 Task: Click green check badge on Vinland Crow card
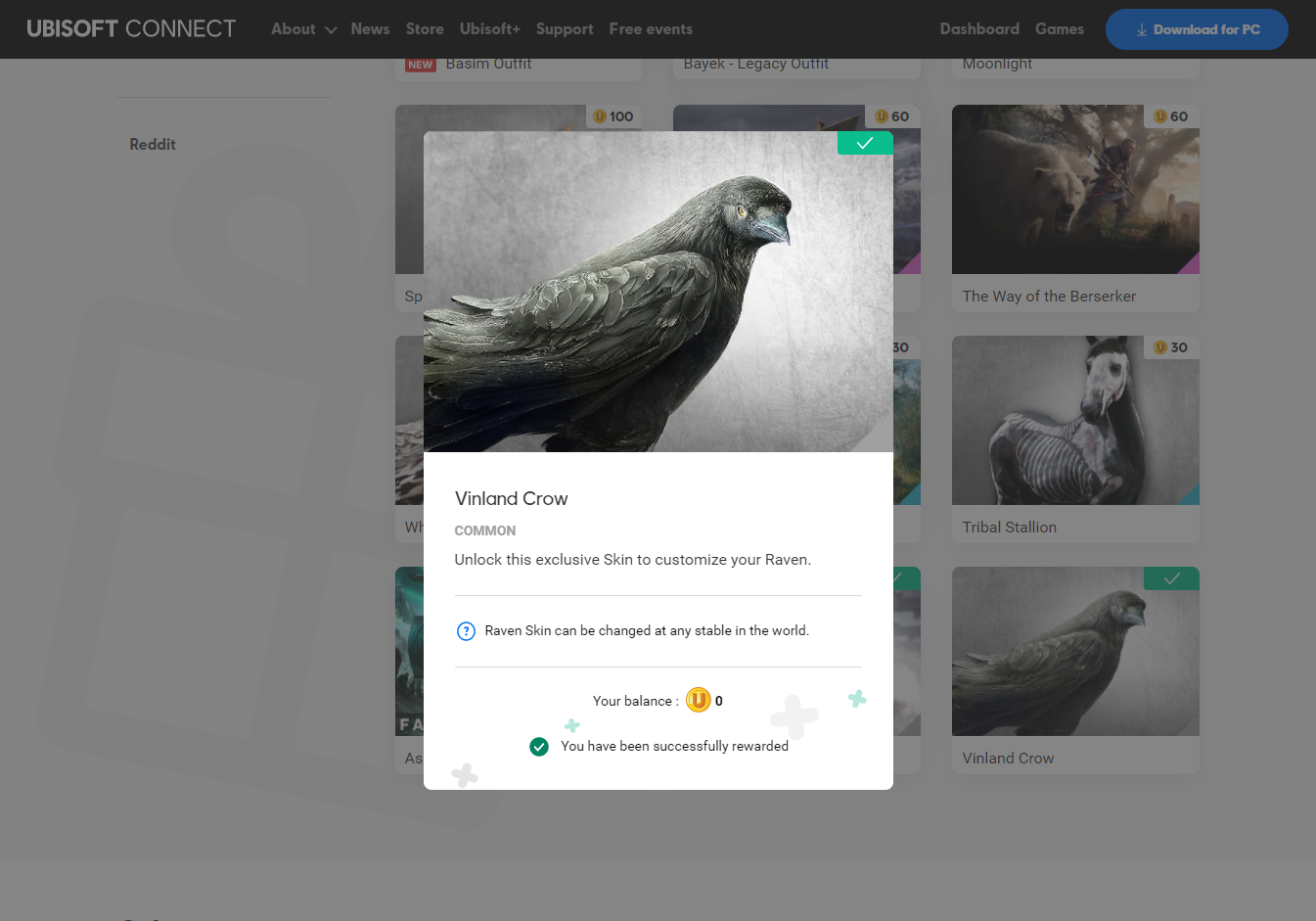click(x=1171, y=578)
